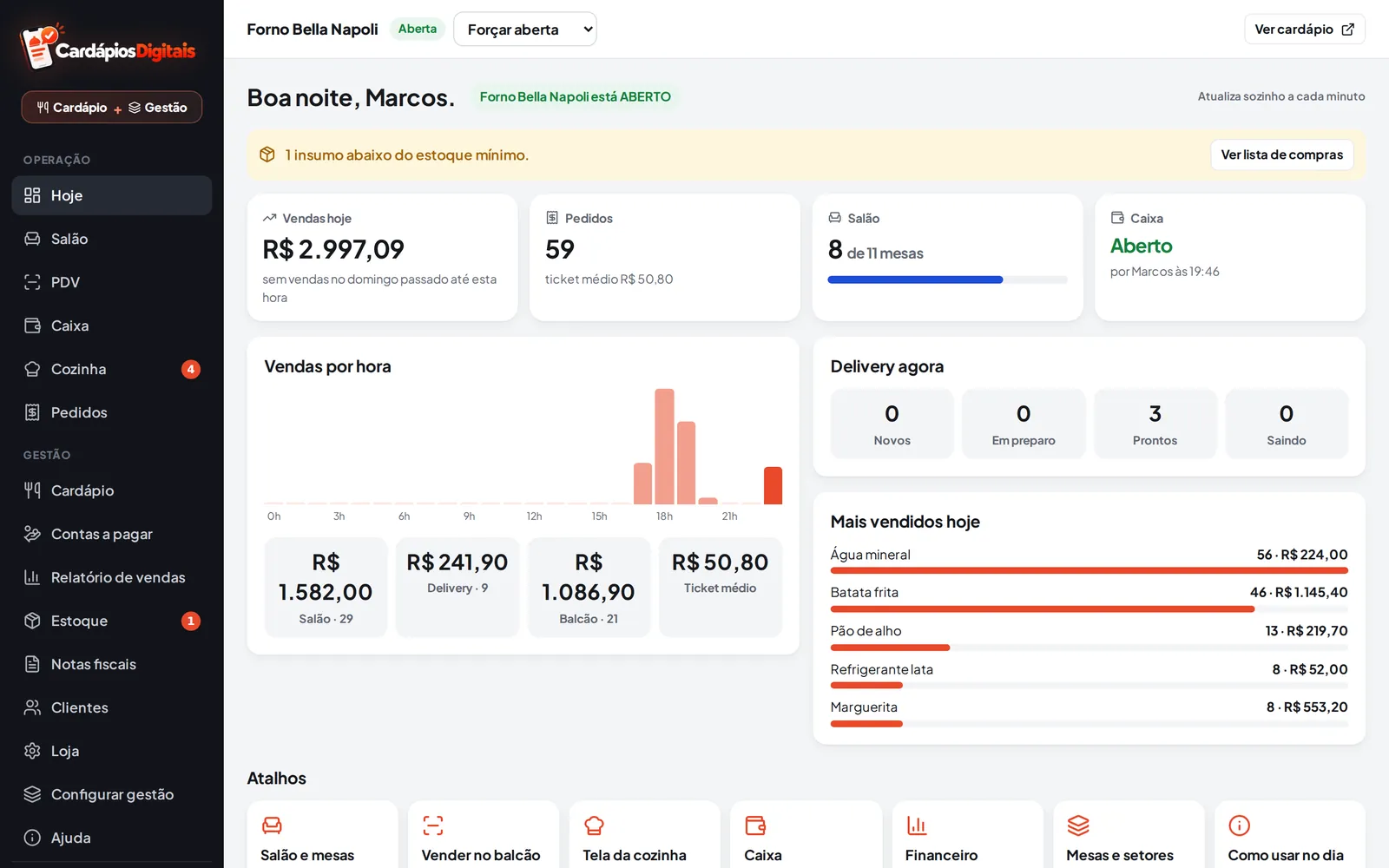This screenshot has height=868, width=1389.
Task: Click the Caixa wallet icon in sidebar
Action: click(x=32, y=325)
